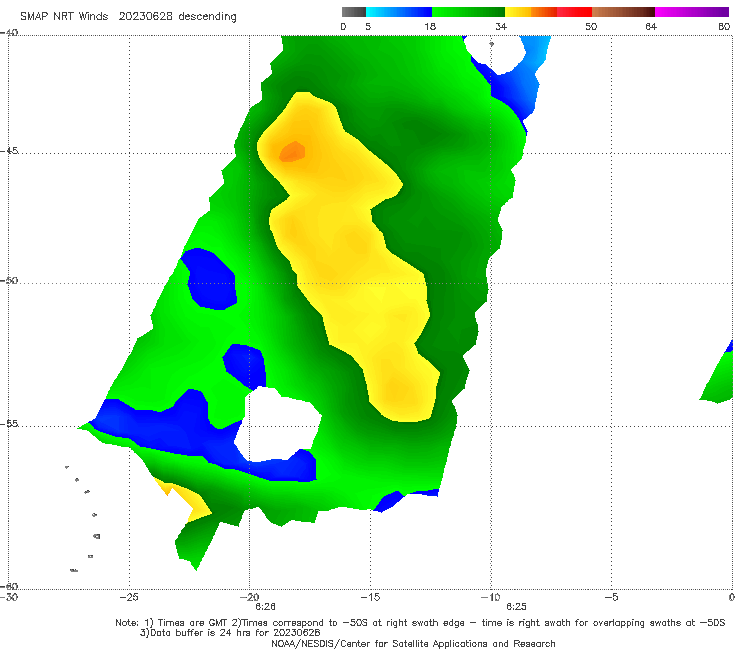Viewport: 740px width, 650px height.
Task: Click the cyan-blue segment of the color bar
Action: [399, 12]
